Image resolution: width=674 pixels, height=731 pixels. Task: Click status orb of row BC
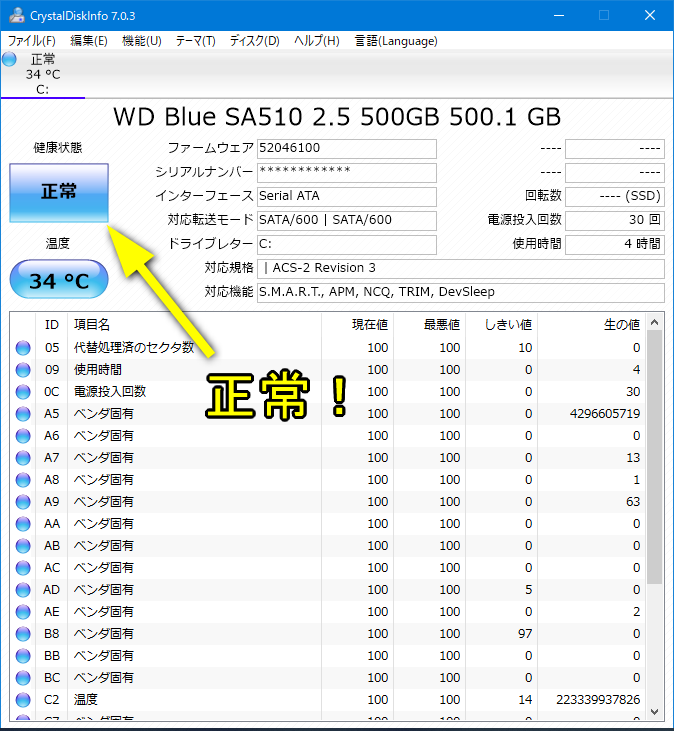23,678
